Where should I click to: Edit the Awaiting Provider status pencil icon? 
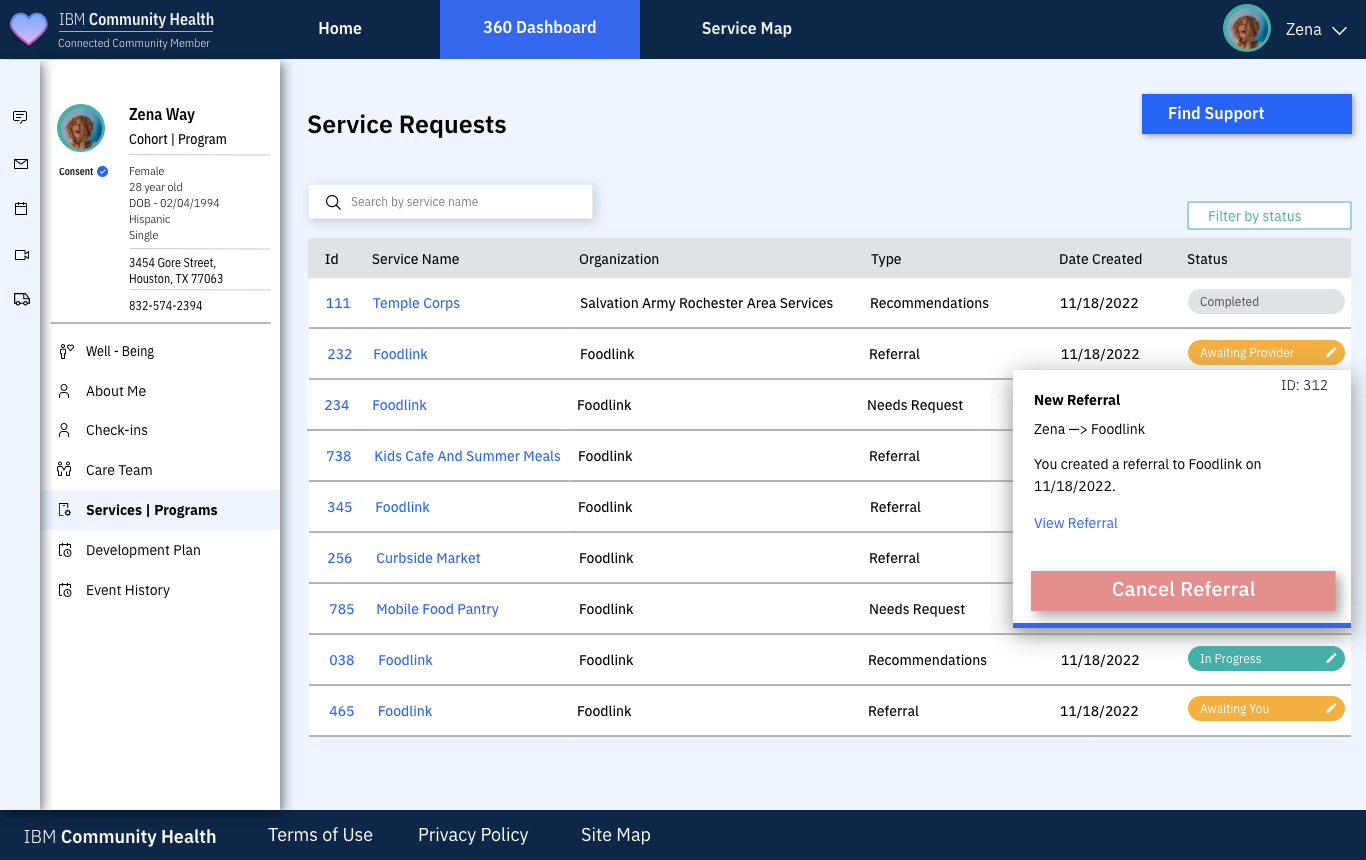pos(1331,352)
